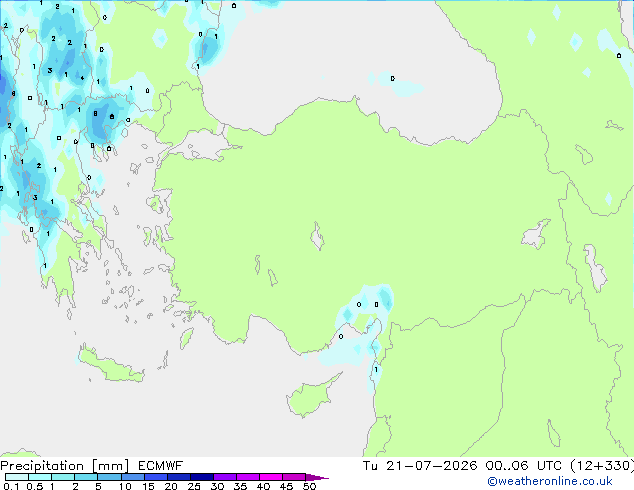
Task: Click the 0.5–1 mm legend swatch
Action: (40, 477)
